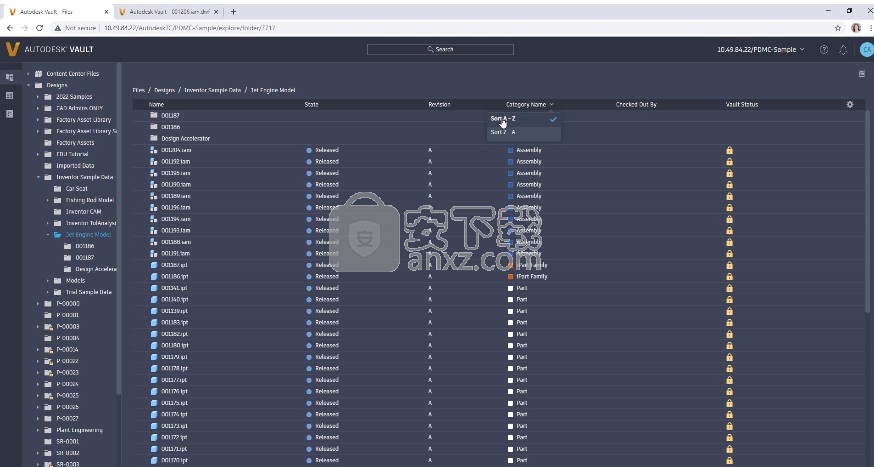Collapse the Designs tree folder
The image size is (874, 467).
pos(28,85)
